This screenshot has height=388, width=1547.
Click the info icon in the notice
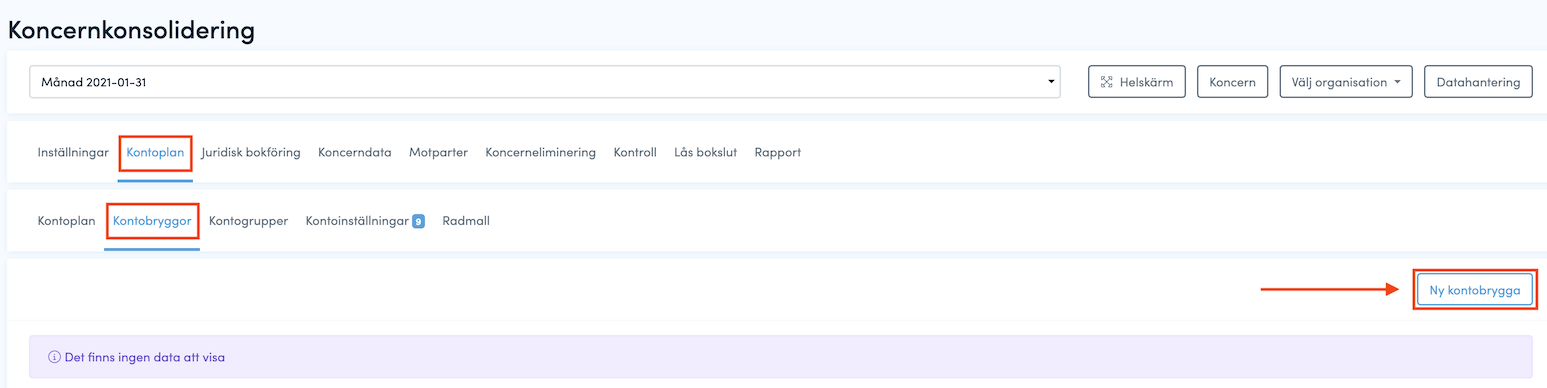point(54,357)
